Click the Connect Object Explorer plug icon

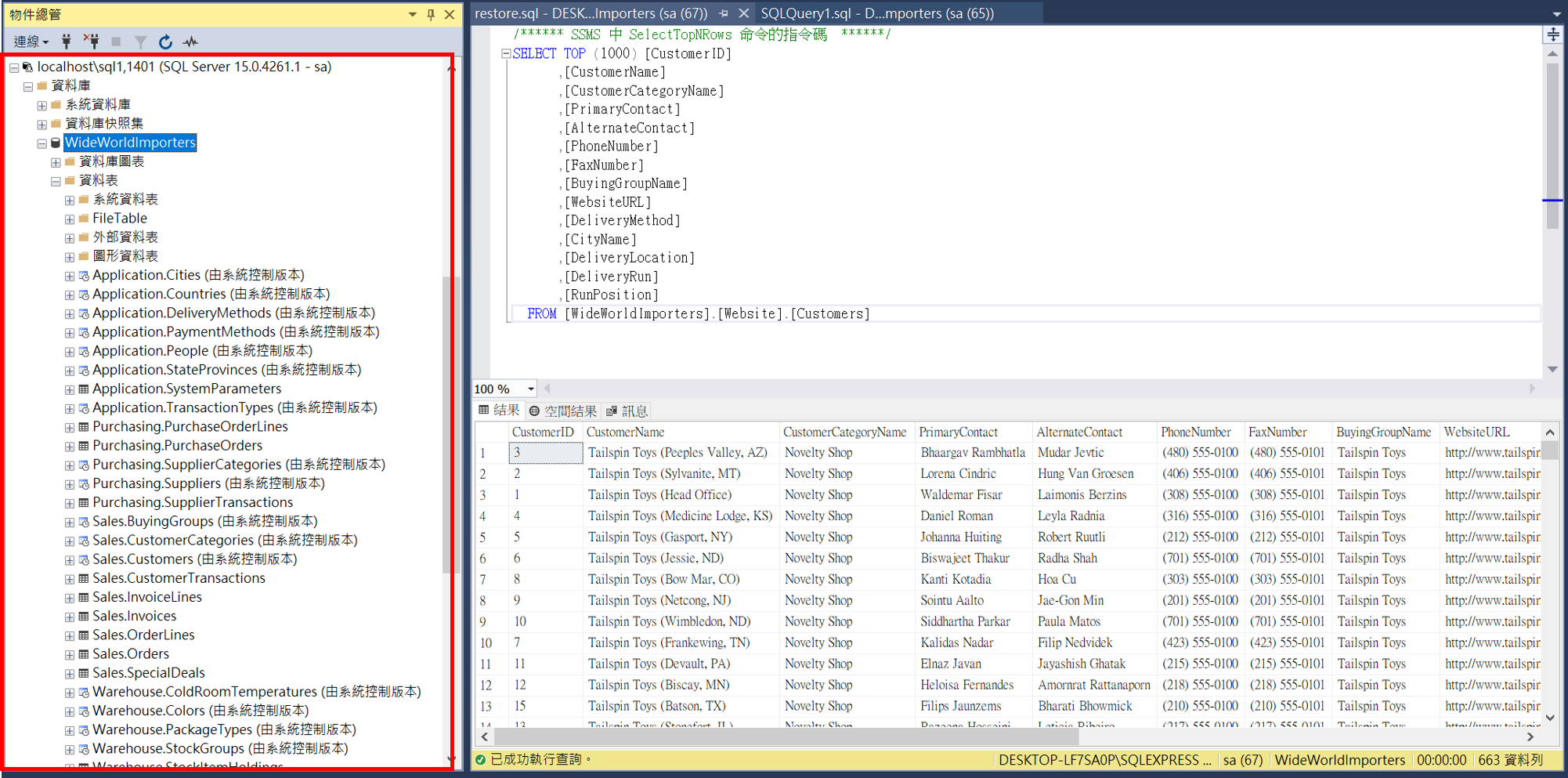point(67,42)
